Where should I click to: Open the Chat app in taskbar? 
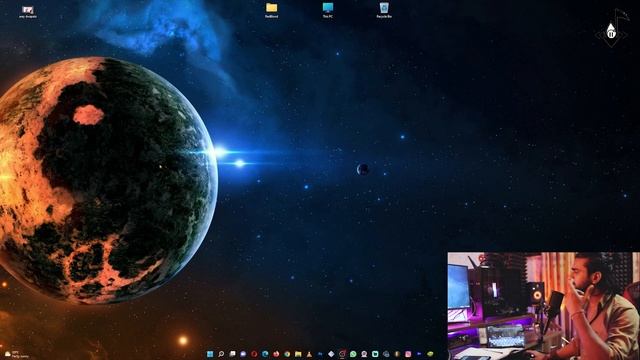tap(243, 354)
